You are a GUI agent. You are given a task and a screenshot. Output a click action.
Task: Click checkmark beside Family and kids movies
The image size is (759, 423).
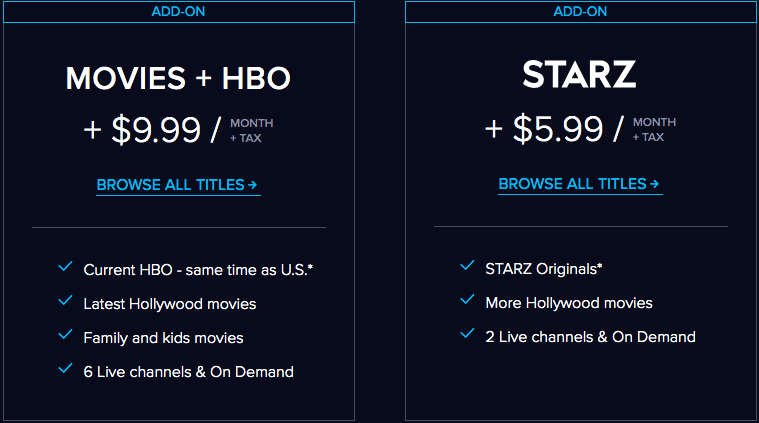tap(65, 334)
